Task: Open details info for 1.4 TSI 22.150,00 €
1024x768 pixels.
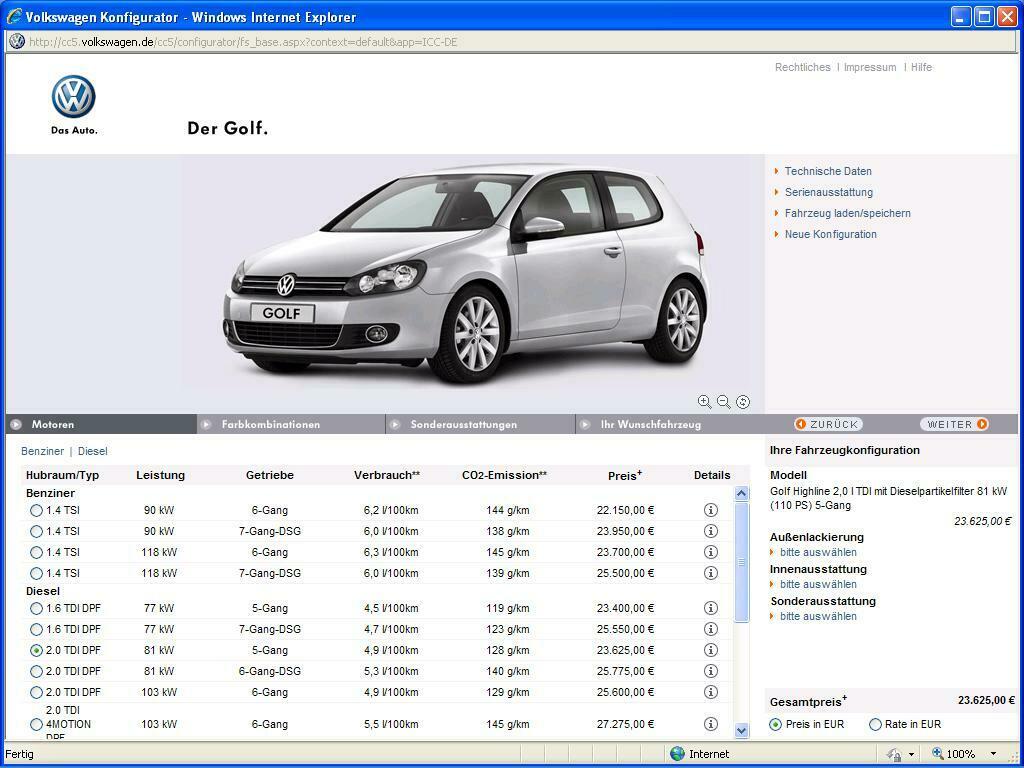Action: 711,510
